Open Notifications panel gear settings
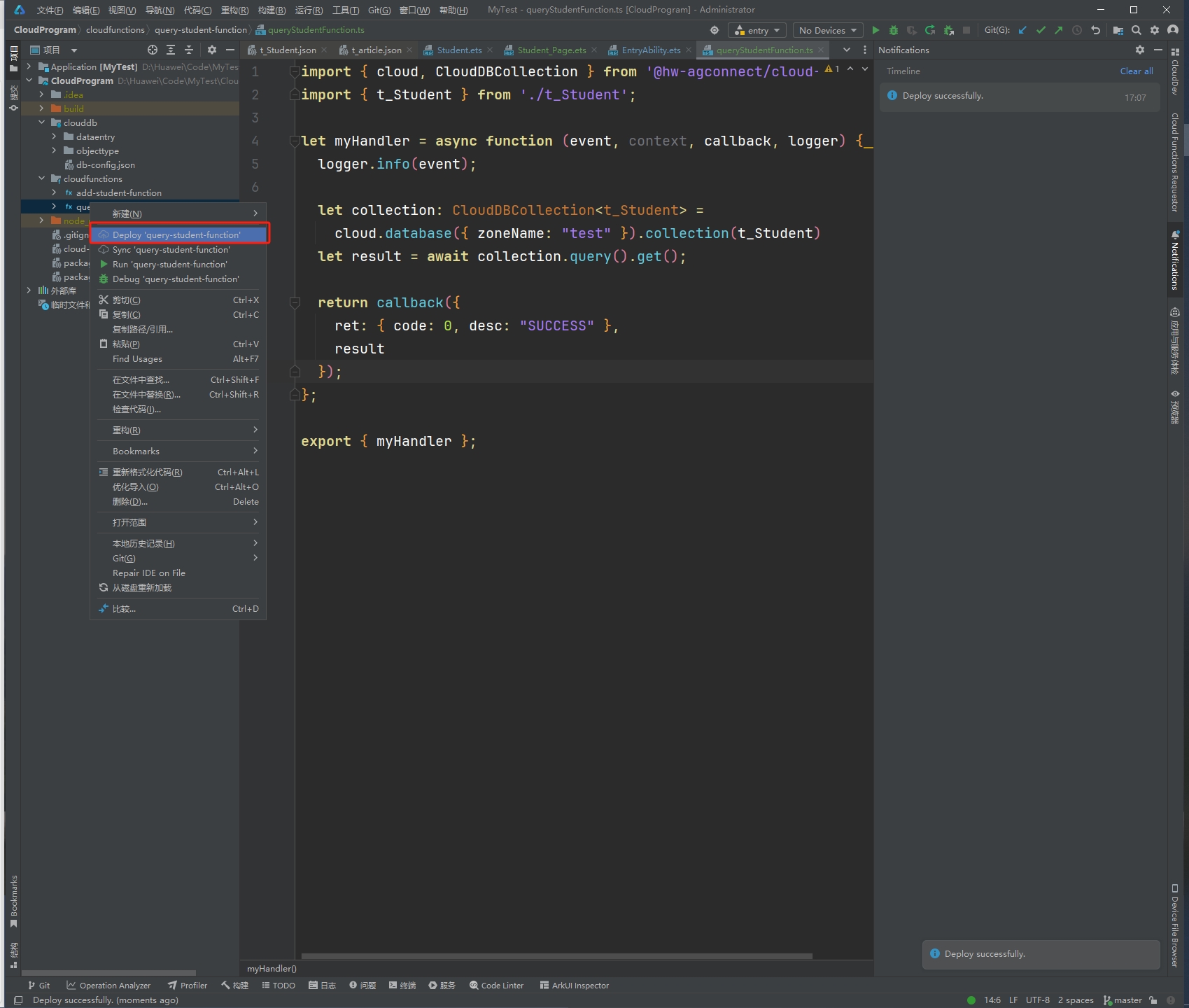Image resolution: width=1189 pixels, height=1008 pixels. coord(1140,50)
